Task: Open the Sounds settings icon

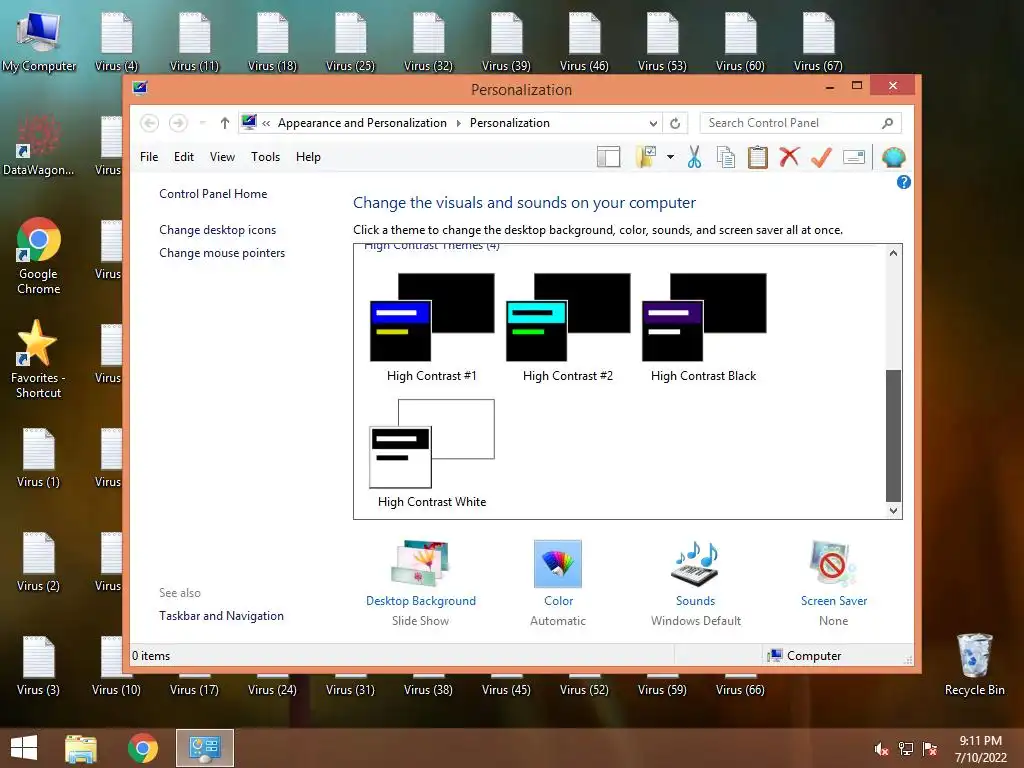Action: pyautogui.click(x=696, y=564)
